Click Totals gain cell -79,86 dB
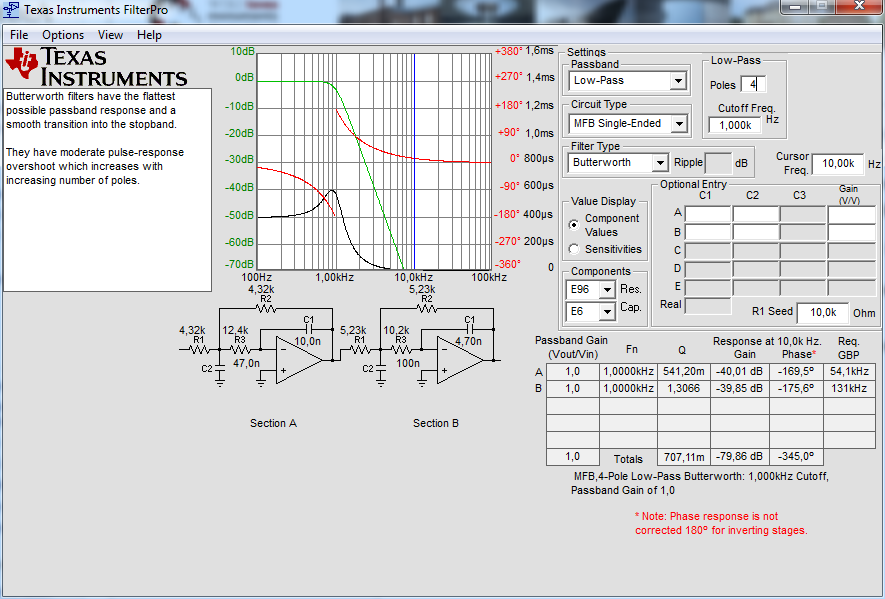 tap(739, 456)
